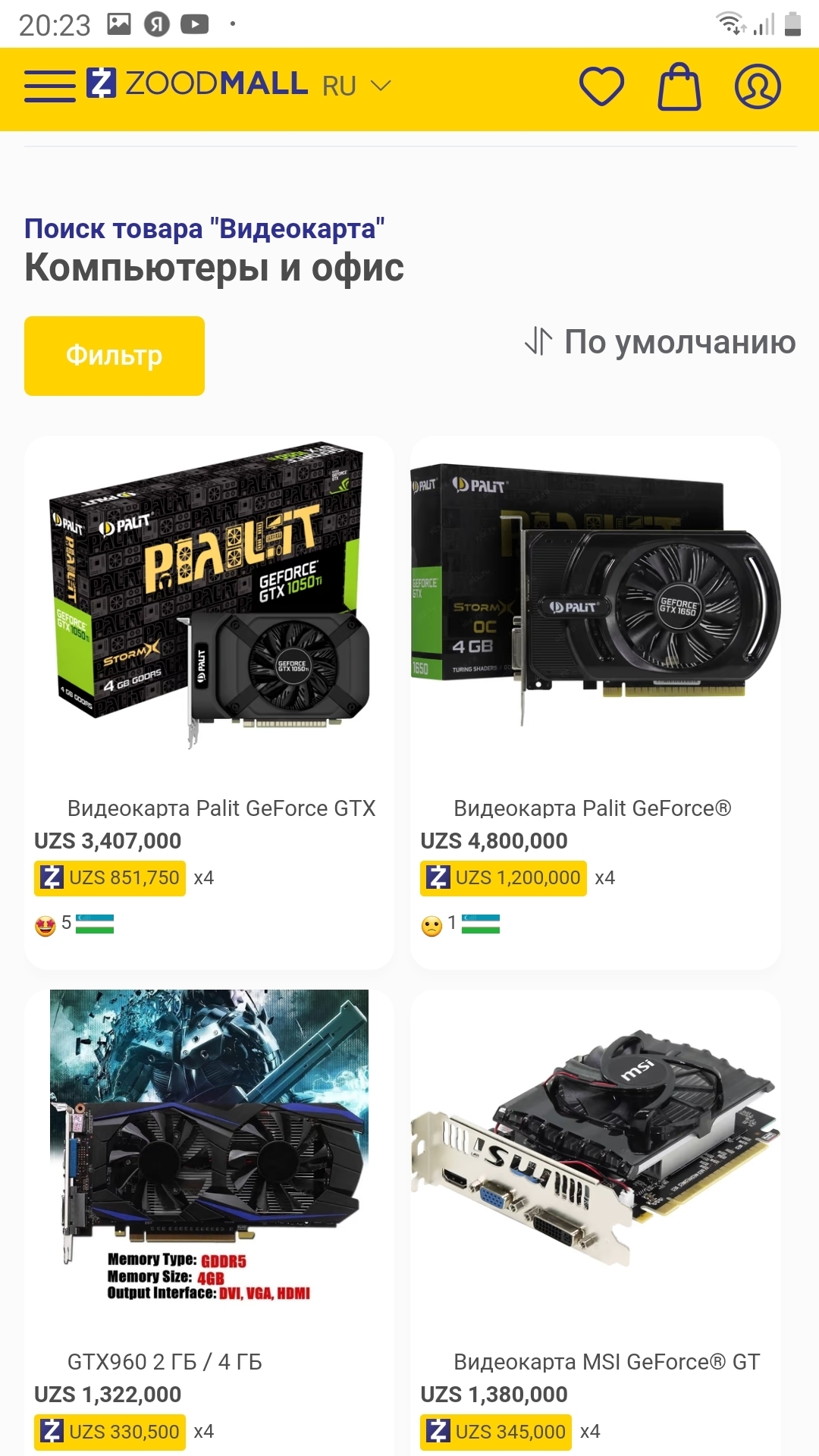Open the По умолчанию sorting dropdown

coord(679,341)
